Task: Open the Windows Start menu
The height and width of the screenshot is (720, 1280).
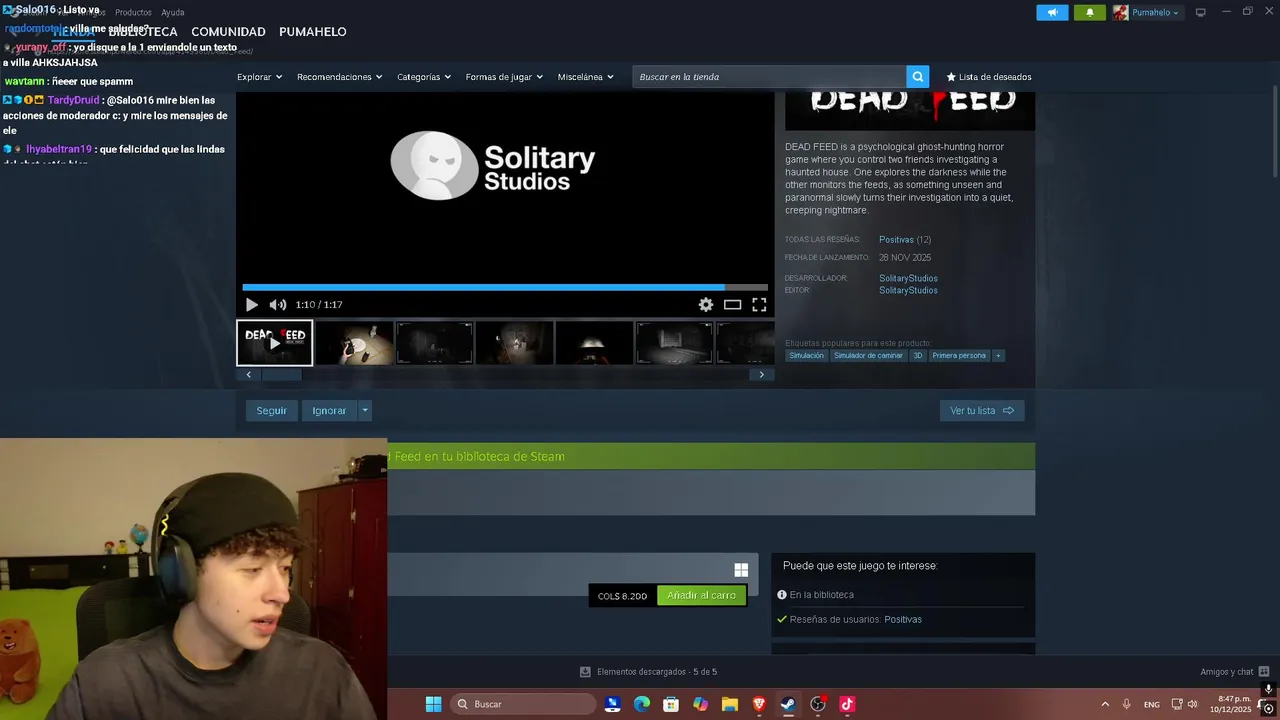Action: [433, 704]
